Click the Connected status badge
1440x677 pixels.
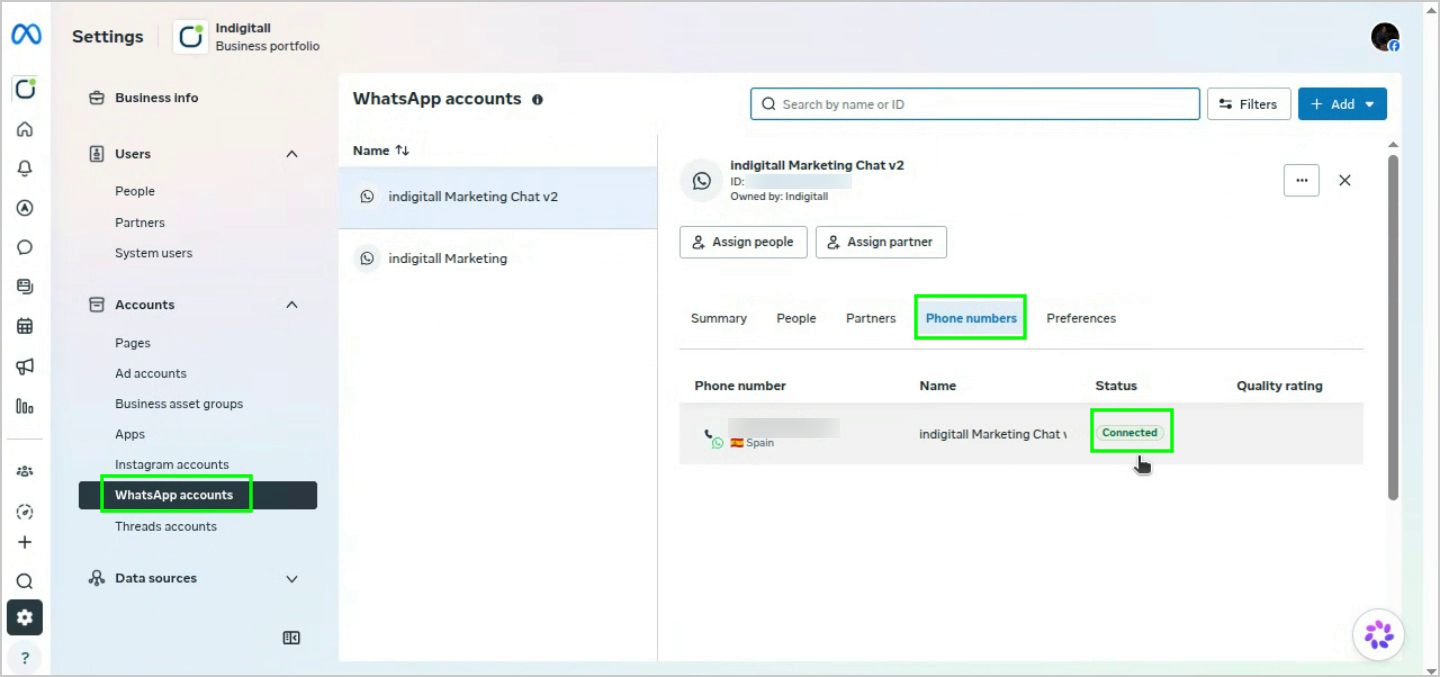(1130, 433)
